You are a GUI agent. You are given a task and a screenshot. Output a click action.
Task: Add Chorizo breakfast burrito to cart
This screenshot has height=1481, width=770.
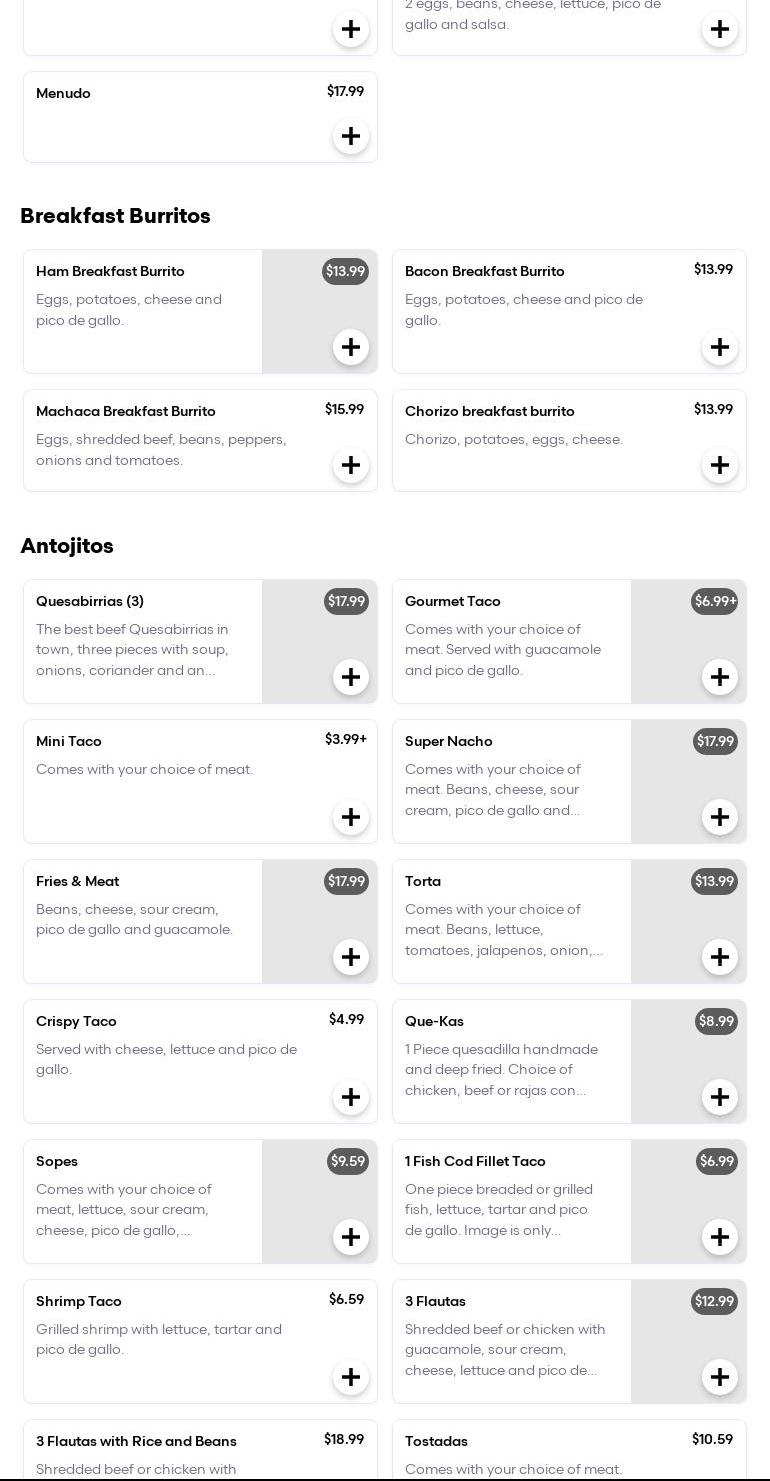(720, 465)
